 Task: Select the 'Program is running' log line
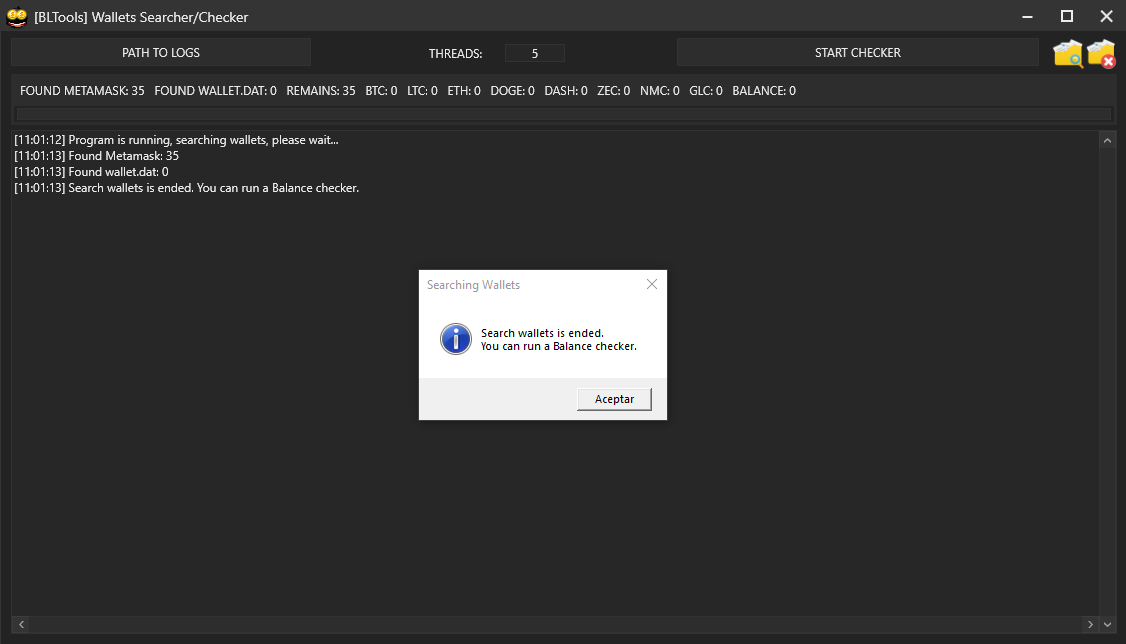[176, 140]
